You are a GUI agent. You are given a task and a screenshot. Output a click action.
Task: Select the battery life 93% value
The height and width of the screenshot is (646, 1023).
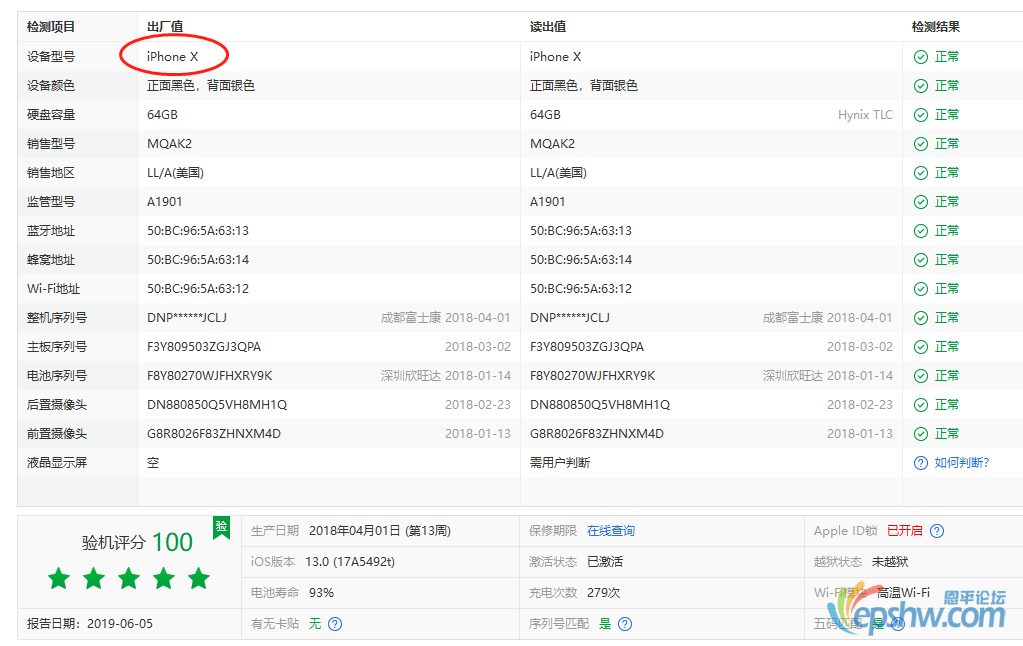(321, 592)
